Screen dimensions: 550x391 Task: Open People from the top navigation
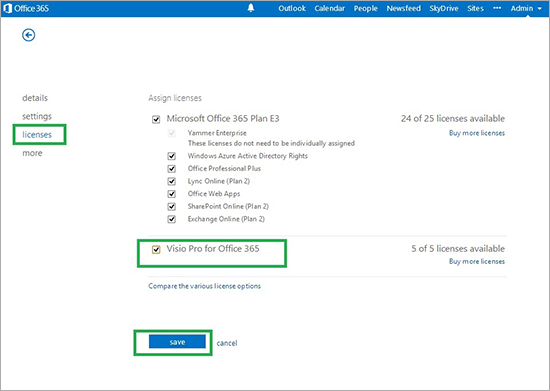(365, 8)
